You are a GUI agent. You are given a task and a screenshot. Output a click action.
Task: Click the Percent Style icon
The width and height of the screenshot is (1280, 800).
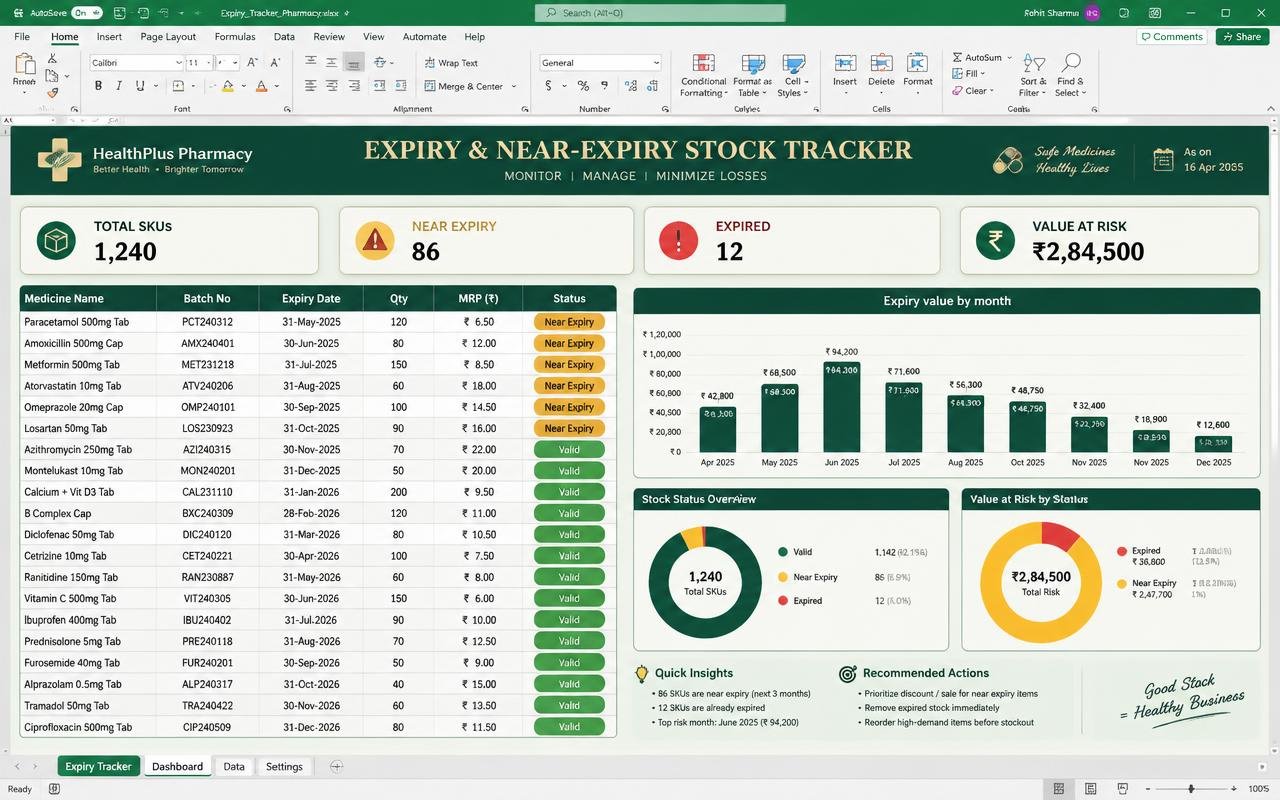tap(583, 86)
